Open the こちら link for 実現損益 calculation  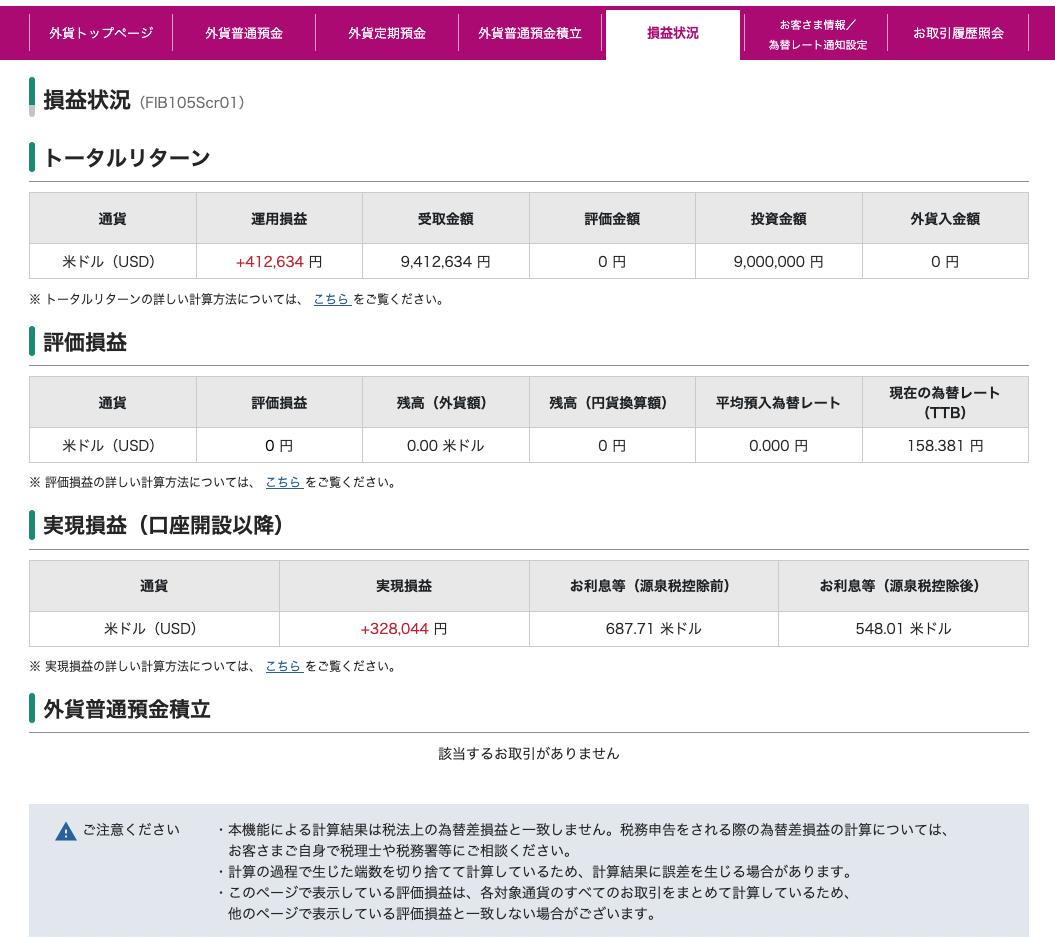pos(283,666)
